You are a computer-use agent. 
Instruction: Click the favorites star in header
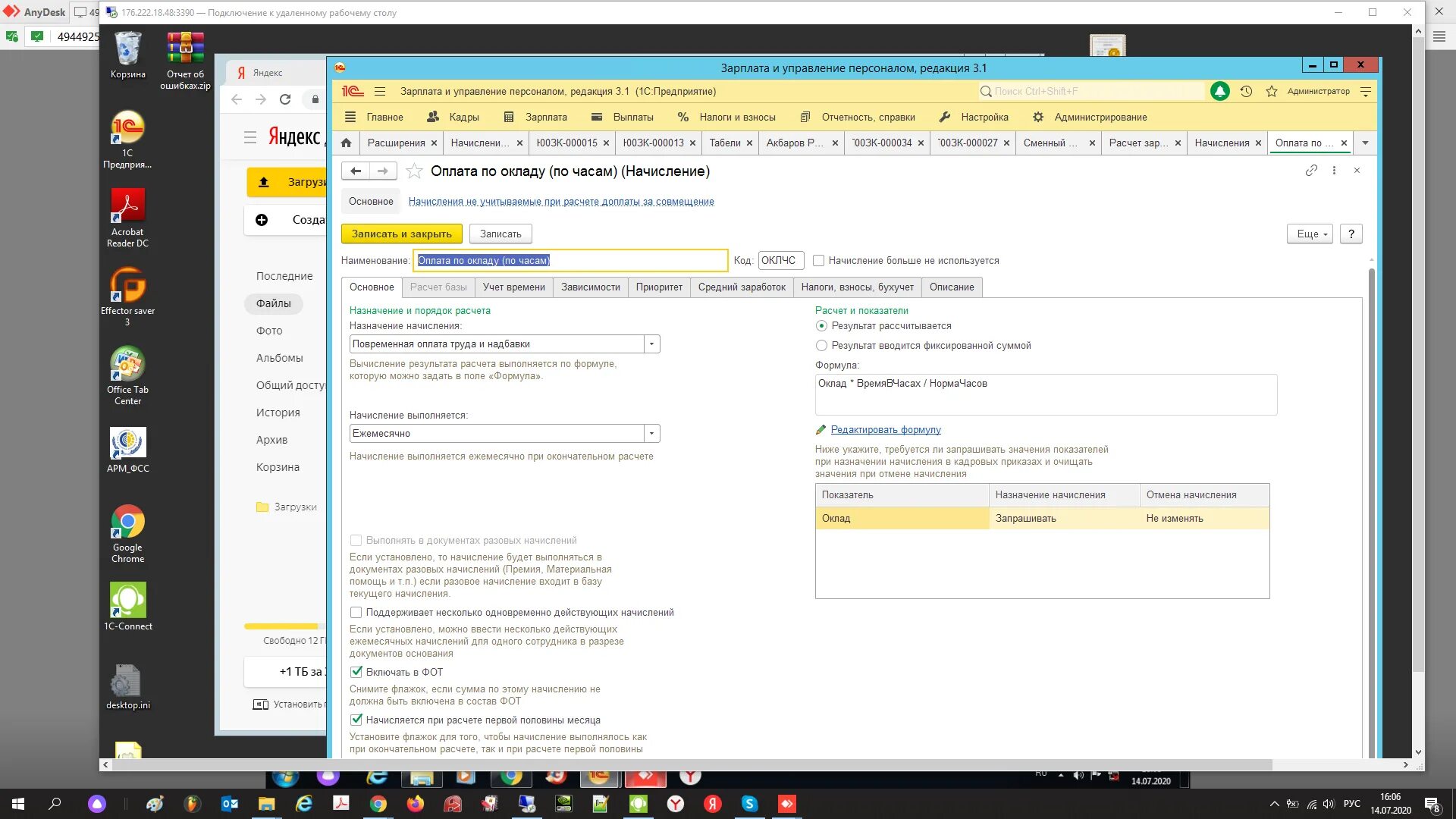[1272, 92]
